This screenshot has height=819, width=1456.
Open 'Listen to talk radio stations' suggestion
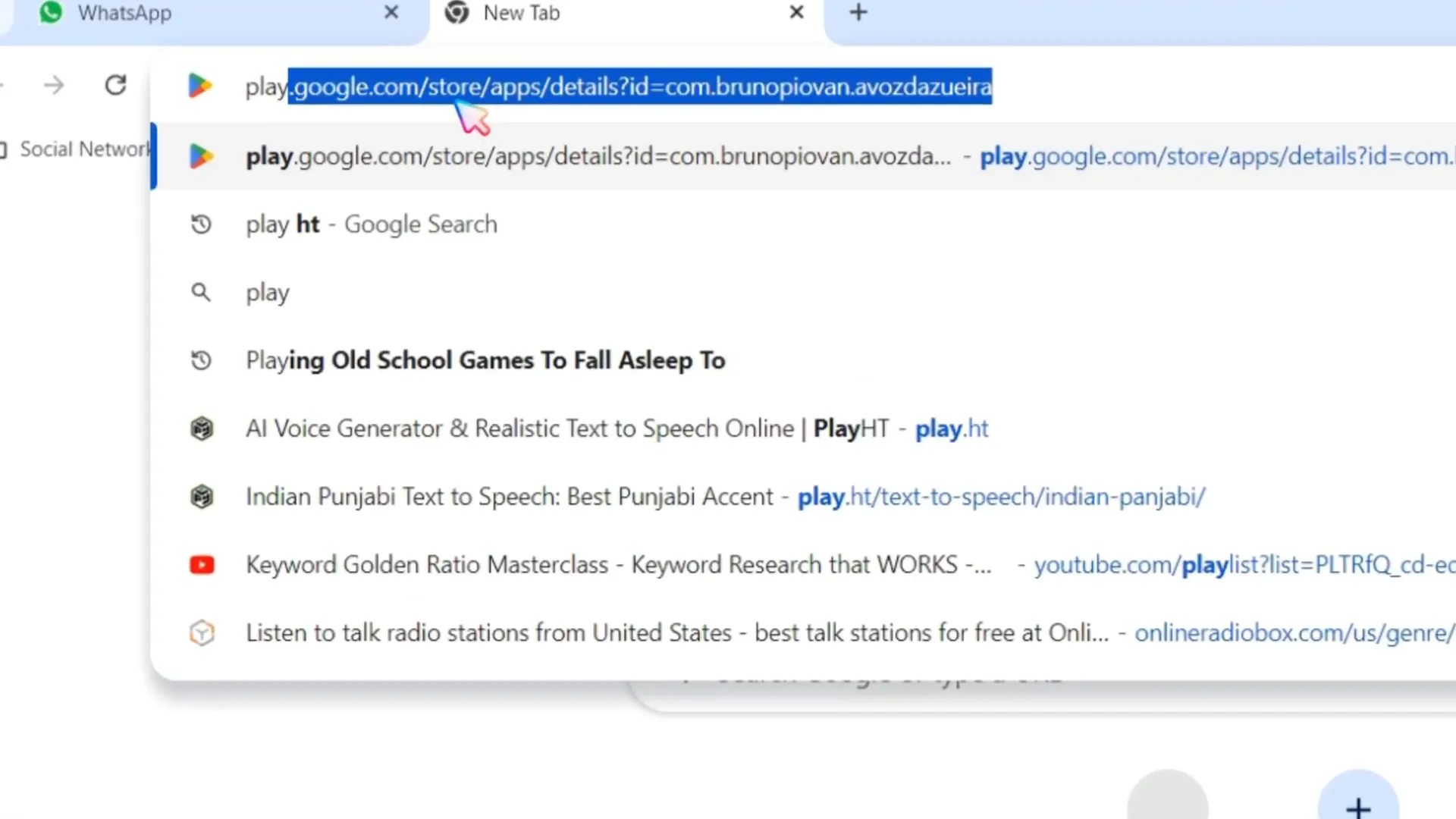[803, 633]
